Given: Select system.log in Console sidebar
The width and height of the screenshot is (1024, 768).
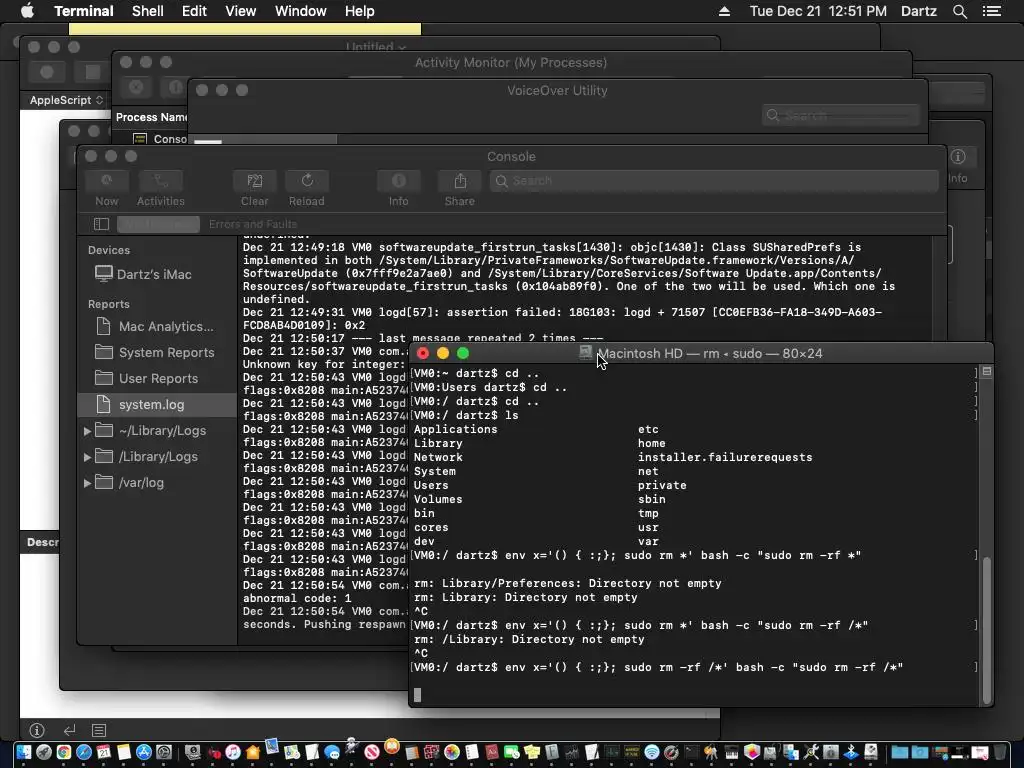Looking at the screenshot, I should pos(157,405).
